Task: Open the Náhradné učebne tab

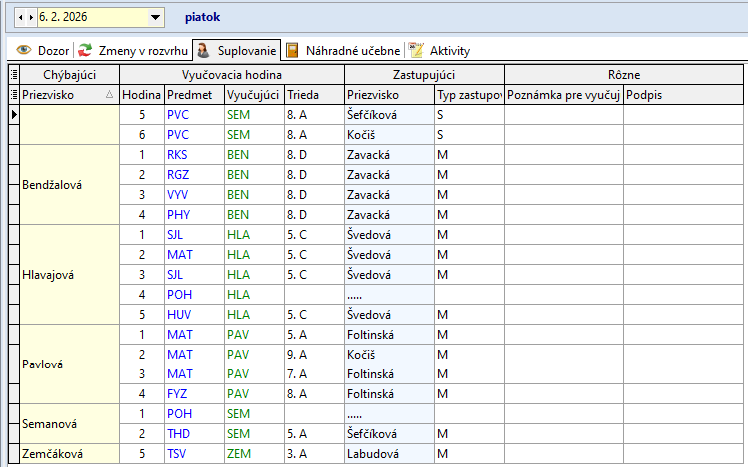Action: click(343, 50)
